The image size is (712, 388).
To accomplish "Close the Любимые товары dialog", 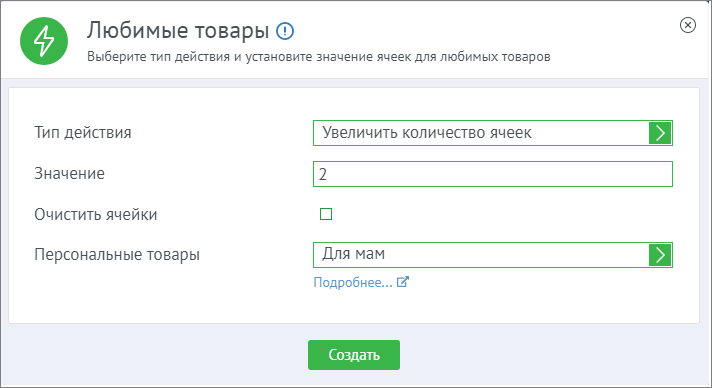I will [688, 25].
